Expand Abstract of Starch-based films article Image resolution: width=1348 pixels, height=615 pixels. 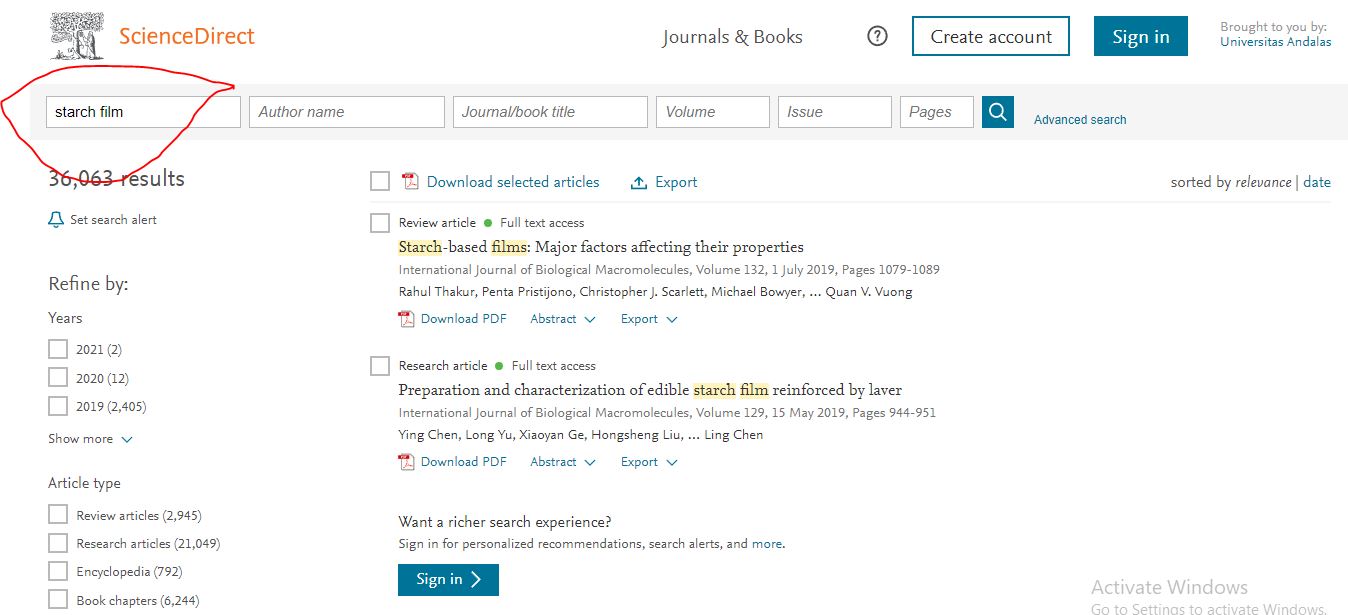(x=563, y=319)
